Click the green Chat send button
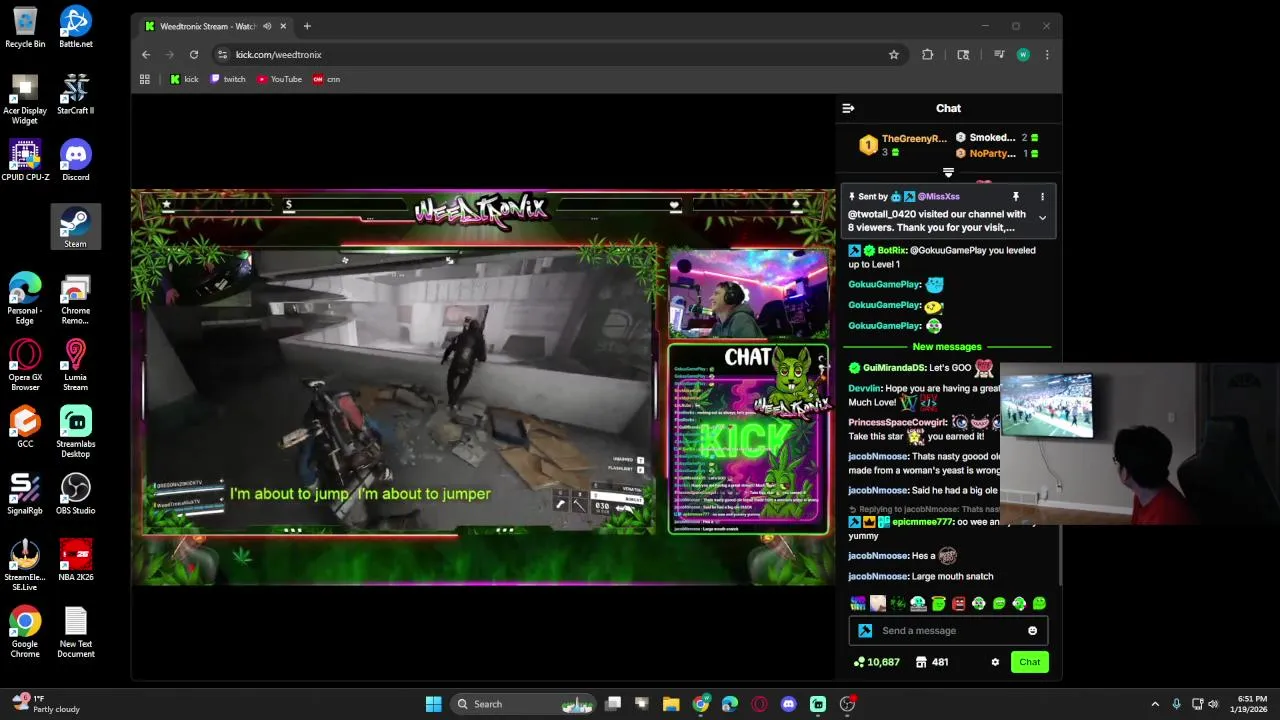The image size is (1280, 720). tap(1029, 662)
